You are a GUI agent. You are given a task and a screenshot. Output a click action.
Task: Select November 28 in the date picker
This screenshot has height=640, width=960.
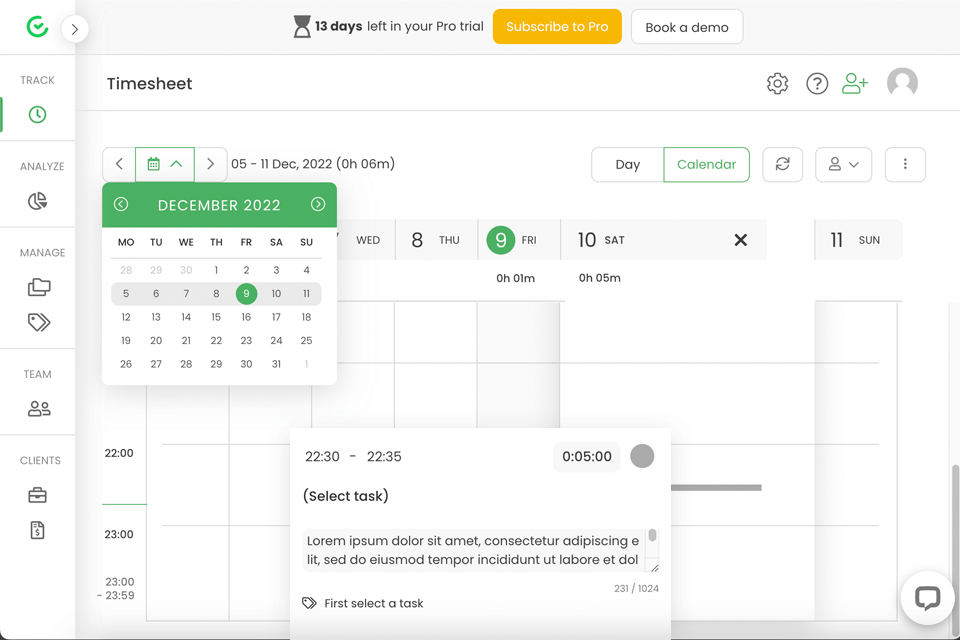(126, 270)
